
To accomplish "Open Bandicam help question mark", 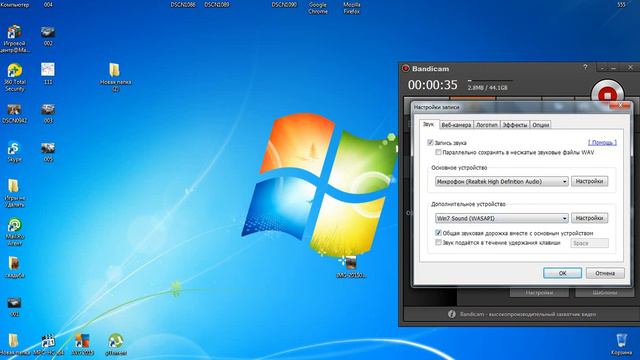I will [585, 67].
